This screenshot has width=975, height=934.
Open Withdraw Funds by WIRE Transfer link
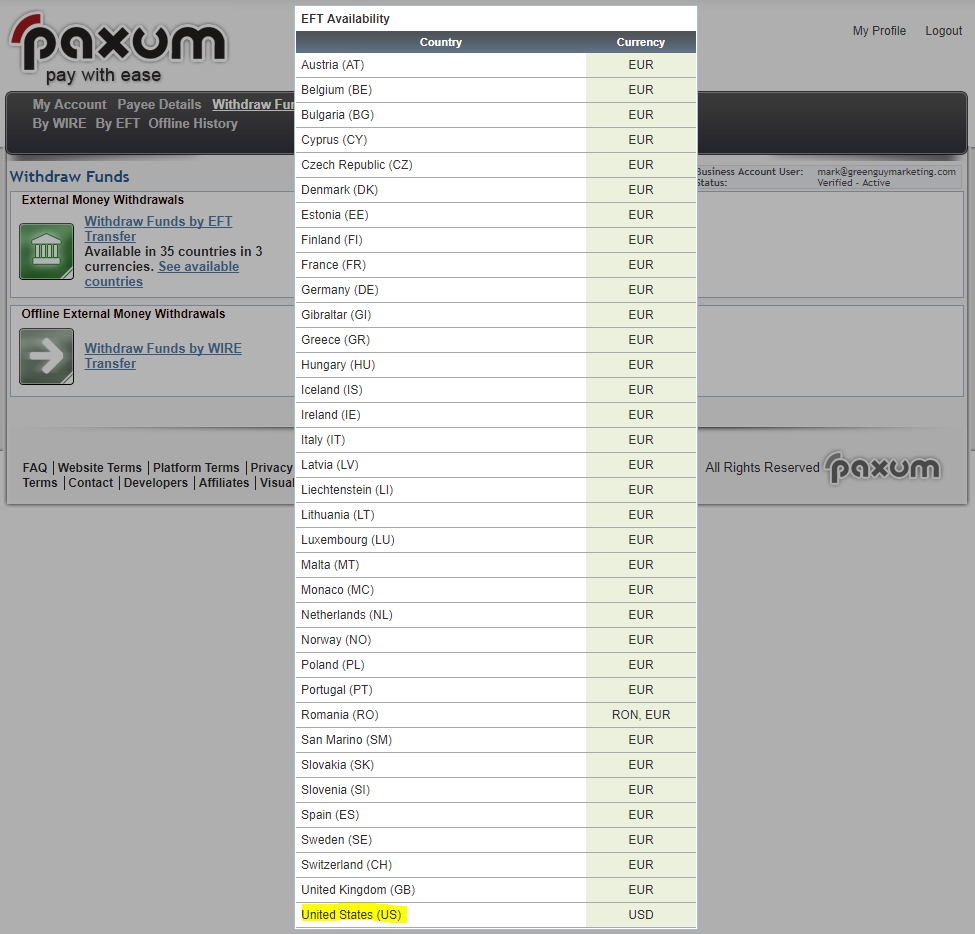pyautogui.click(x=162, y=356)
